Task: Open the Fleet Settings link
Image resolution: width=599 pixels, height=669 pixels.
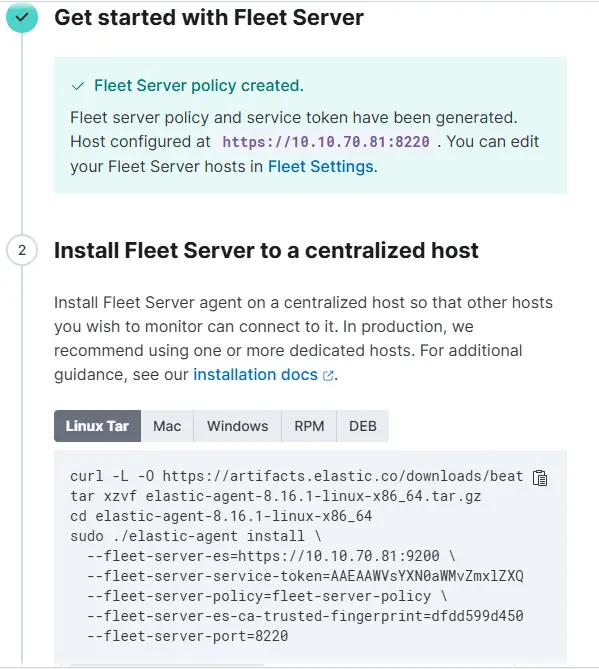Action: [320, 166]
